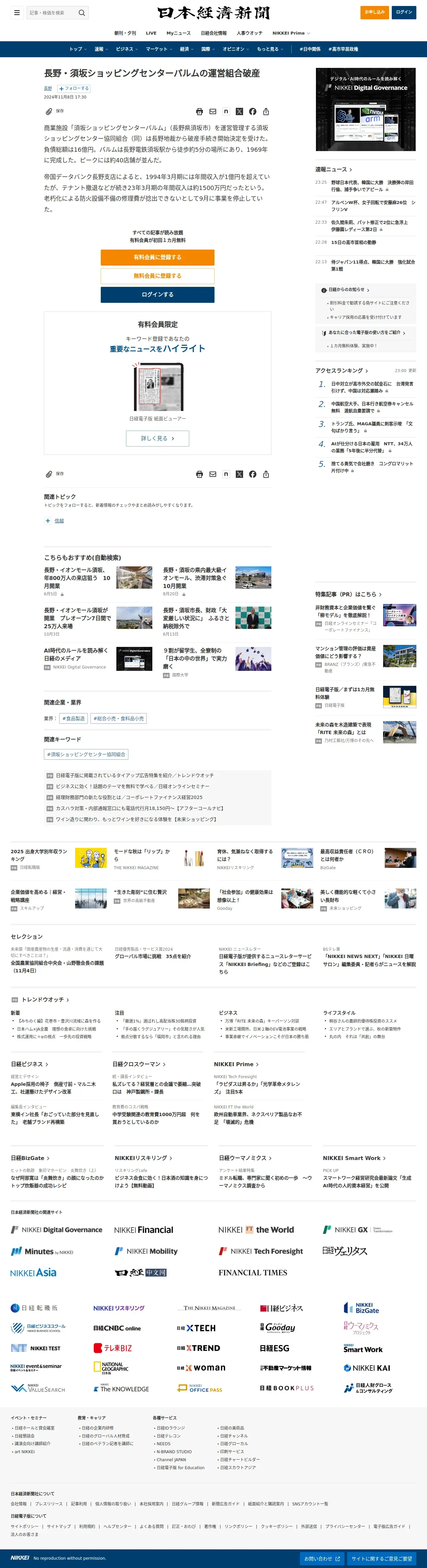Select the #日中関係 tag in the navigation bar

coord(311,49)
